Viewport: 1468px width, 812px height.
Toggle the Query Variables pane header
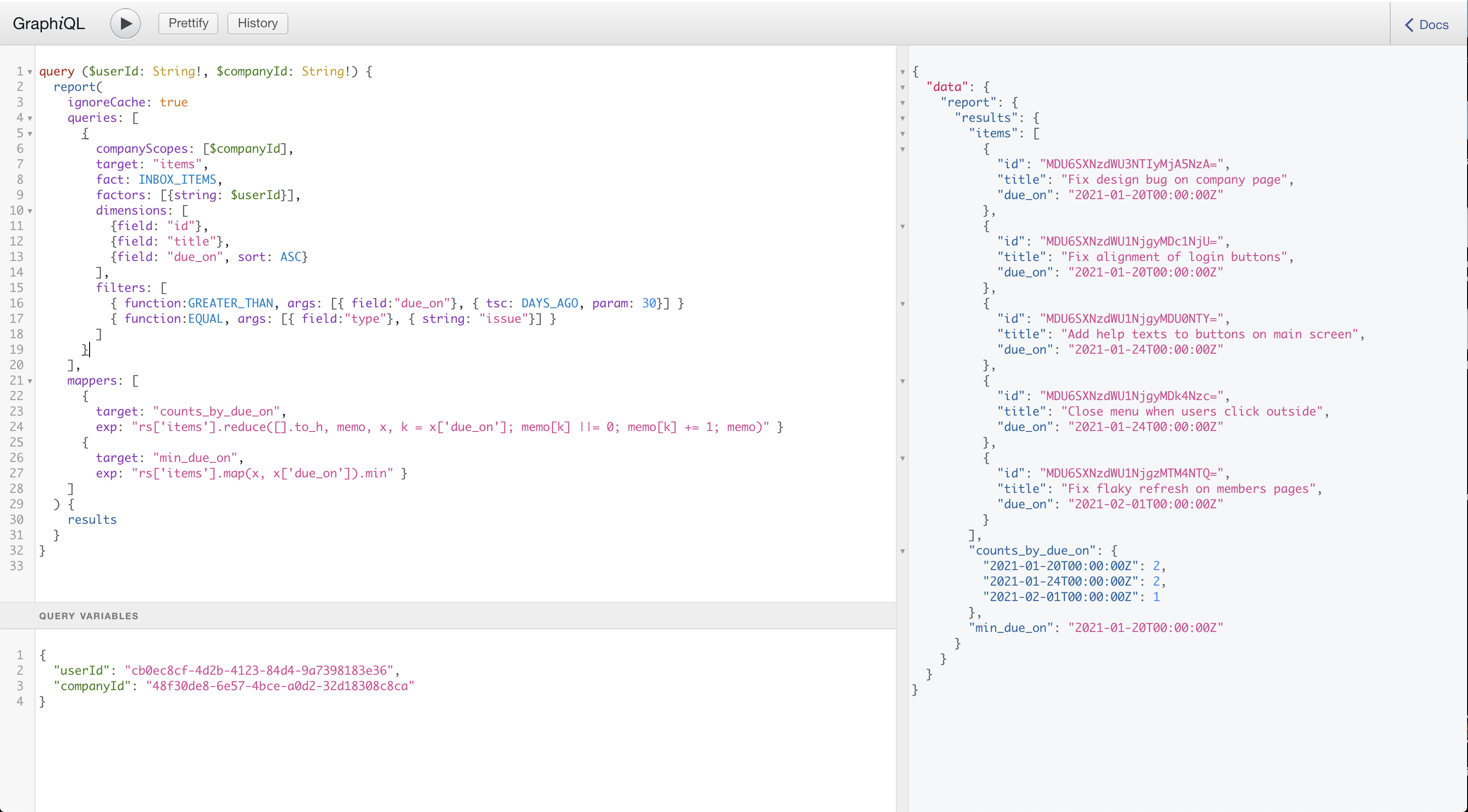click(88, 616)
